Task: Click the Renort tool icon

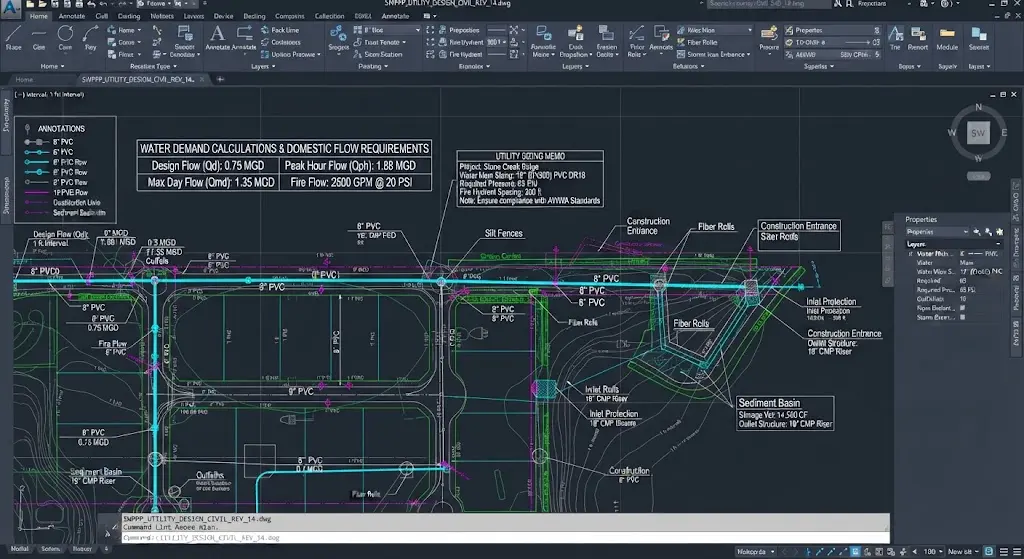Action: pos(918,38)
